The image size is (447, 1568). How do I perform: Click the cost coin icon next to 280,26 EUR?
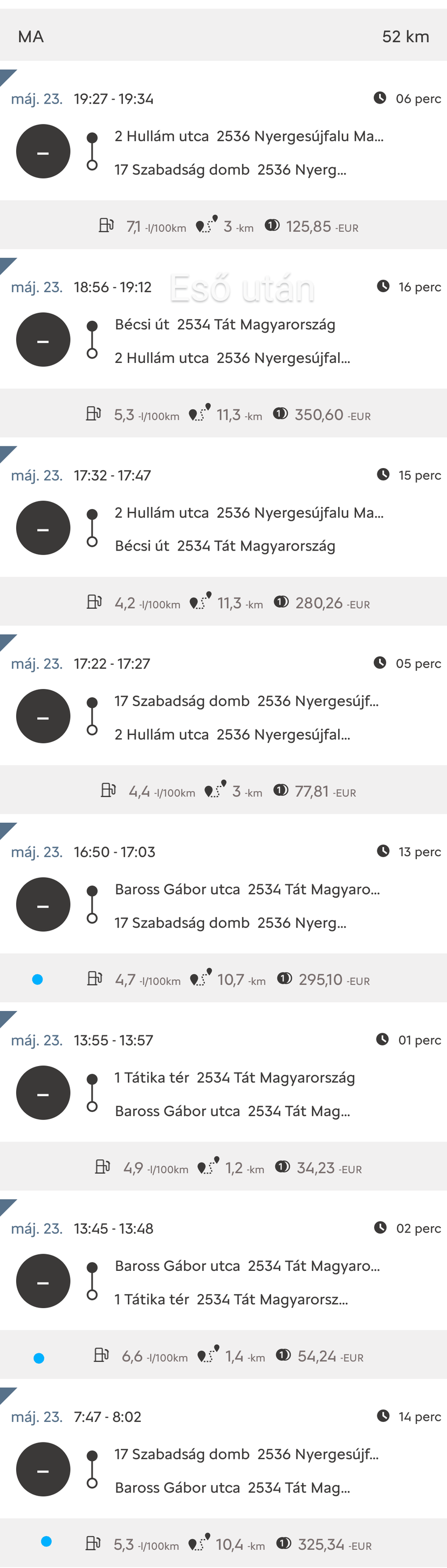[281, 602]
